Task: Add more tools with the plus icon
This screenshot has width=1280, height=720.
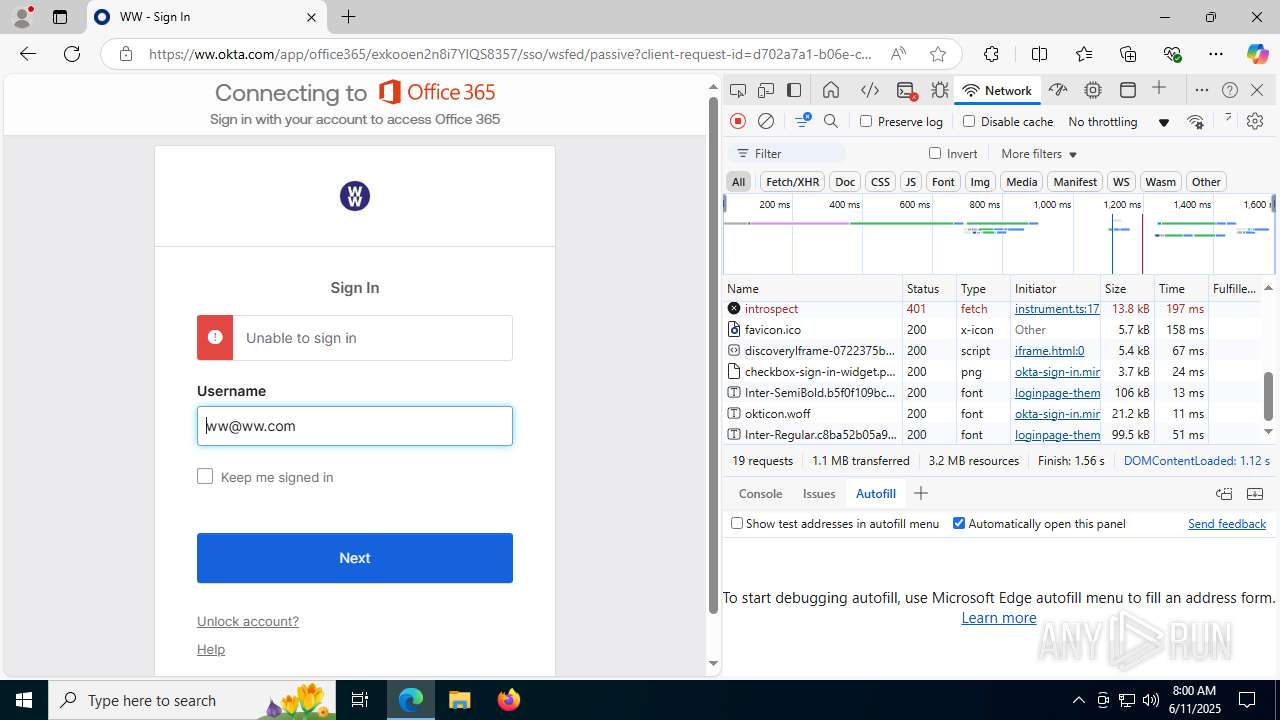Action: [x=1159, y=89]
